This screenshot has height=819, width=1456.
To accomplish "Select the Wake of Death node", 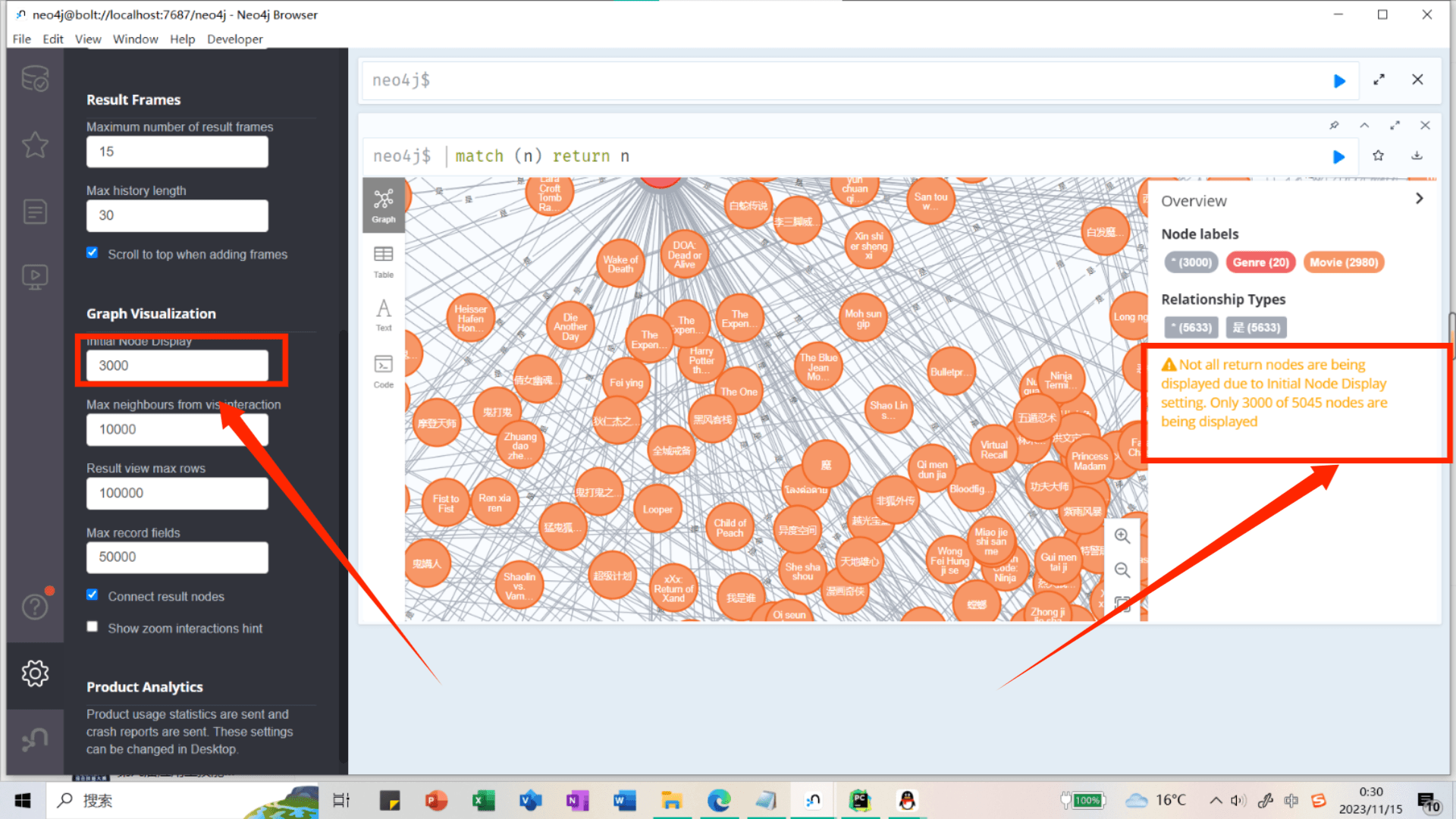I will pyautogui.click(x=620, y=264).
